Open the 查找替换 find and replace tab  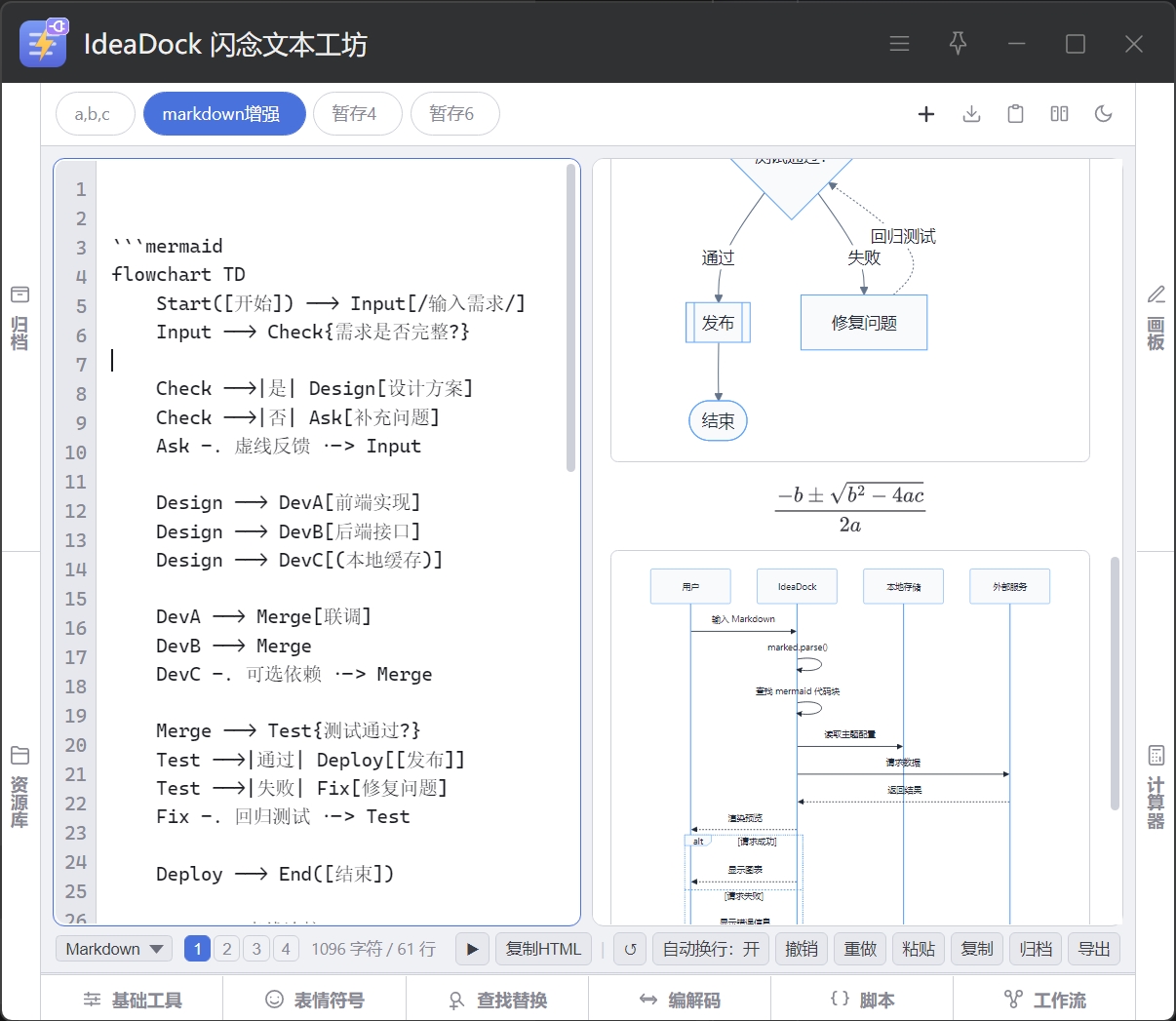[497, 1000]
